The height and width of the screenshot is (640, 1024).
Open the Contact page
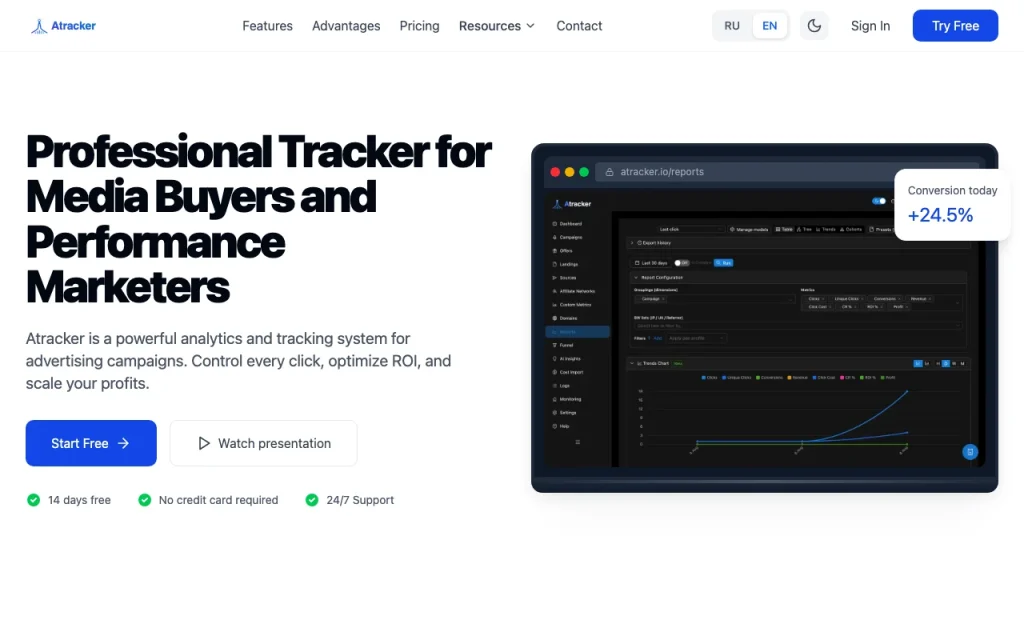click(x=579, y=26)
